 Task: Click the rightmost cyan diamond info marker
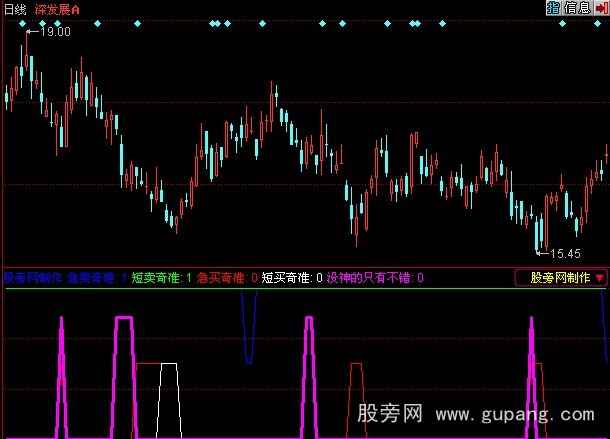597,24
